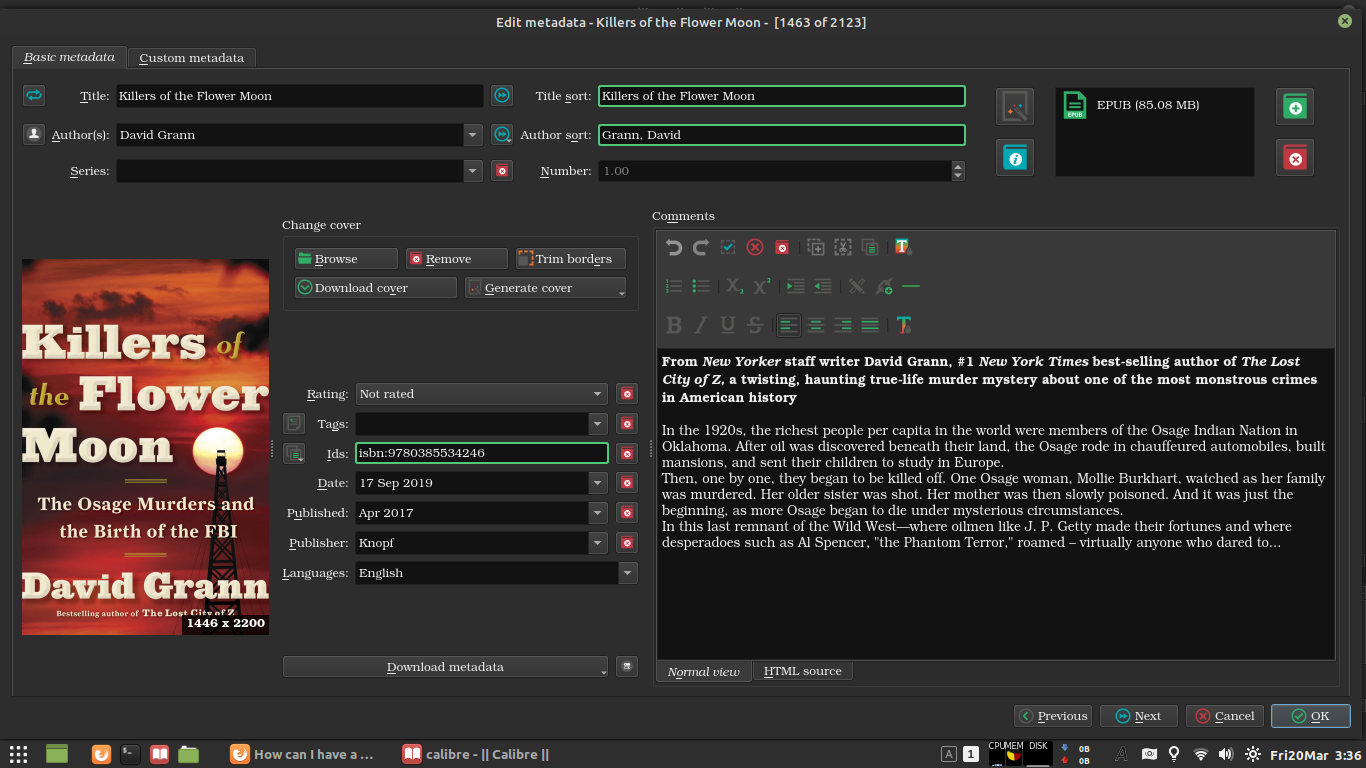Confirm changes with the OK button
The height and width of the screenshot is (768, 1366).
1310,716
